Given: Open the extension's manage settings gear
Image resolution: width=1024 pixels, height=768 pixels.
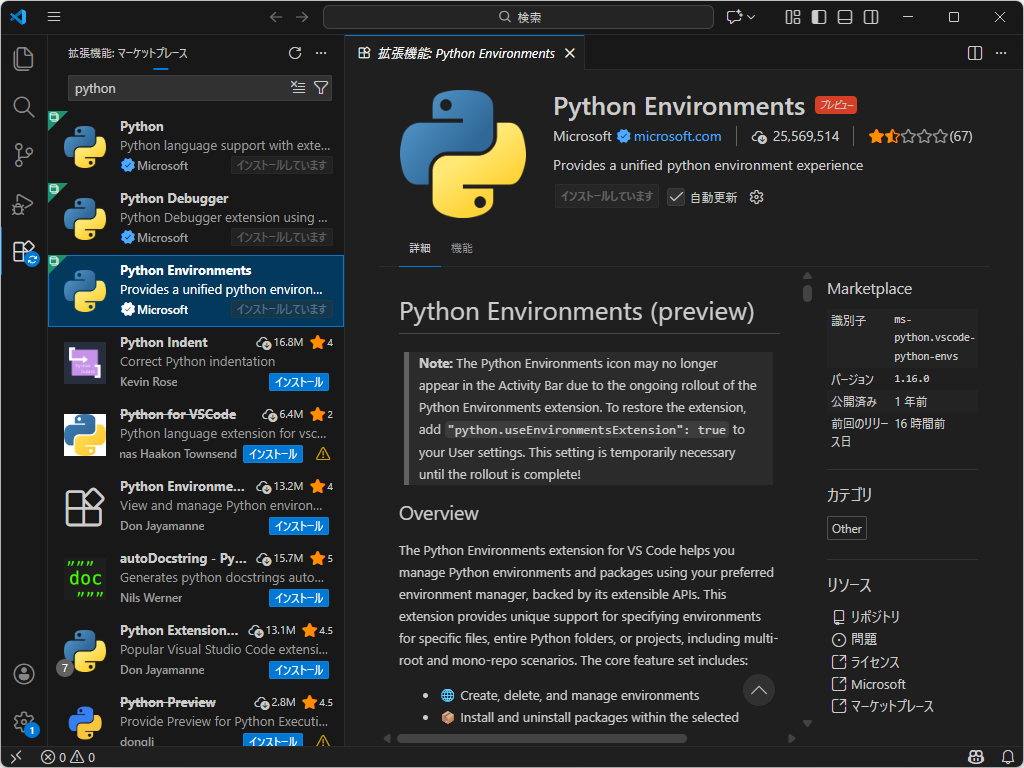Looking at the screenshot, I should pyautogui.click(x=757, y=197).
